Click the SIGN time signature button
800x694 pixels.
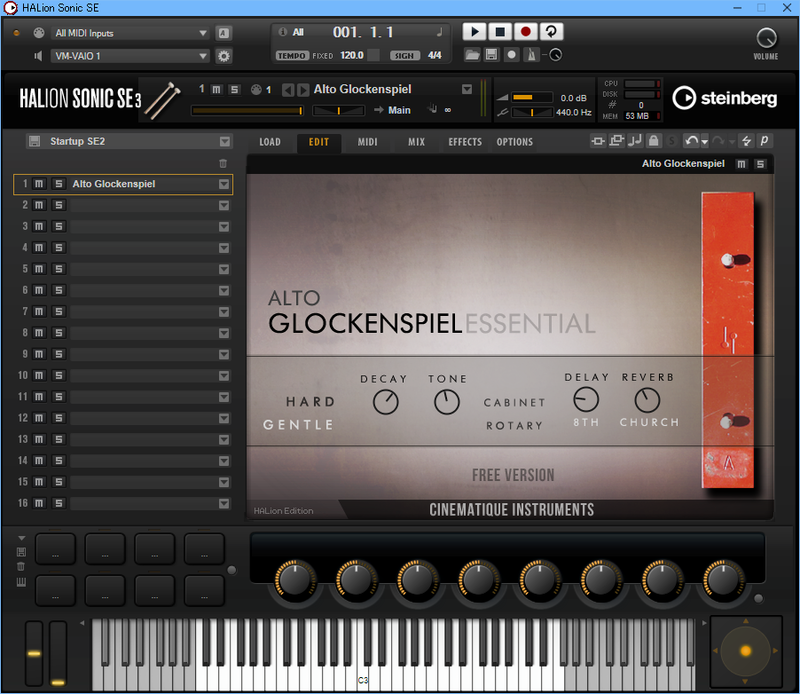coord(405,56)
